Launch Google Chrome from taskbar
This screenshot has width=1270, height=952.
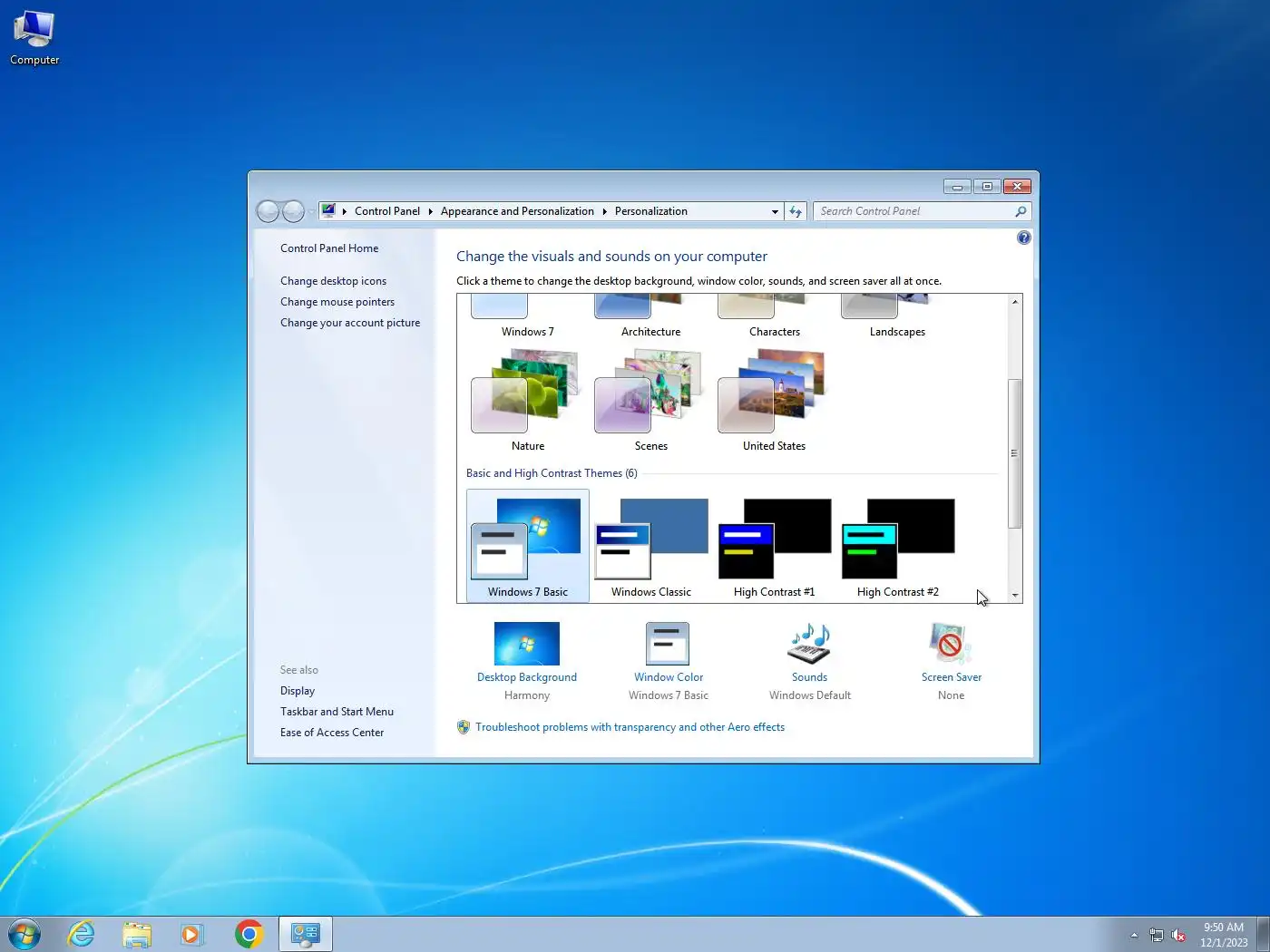[x=249, y=934]
